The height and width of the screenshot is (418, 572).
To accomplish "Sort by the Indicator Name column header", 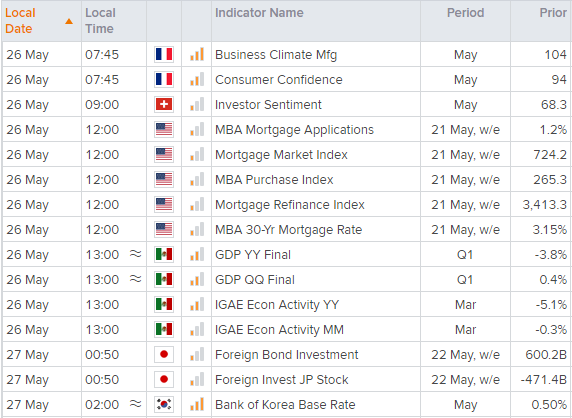I will point(259,13).
